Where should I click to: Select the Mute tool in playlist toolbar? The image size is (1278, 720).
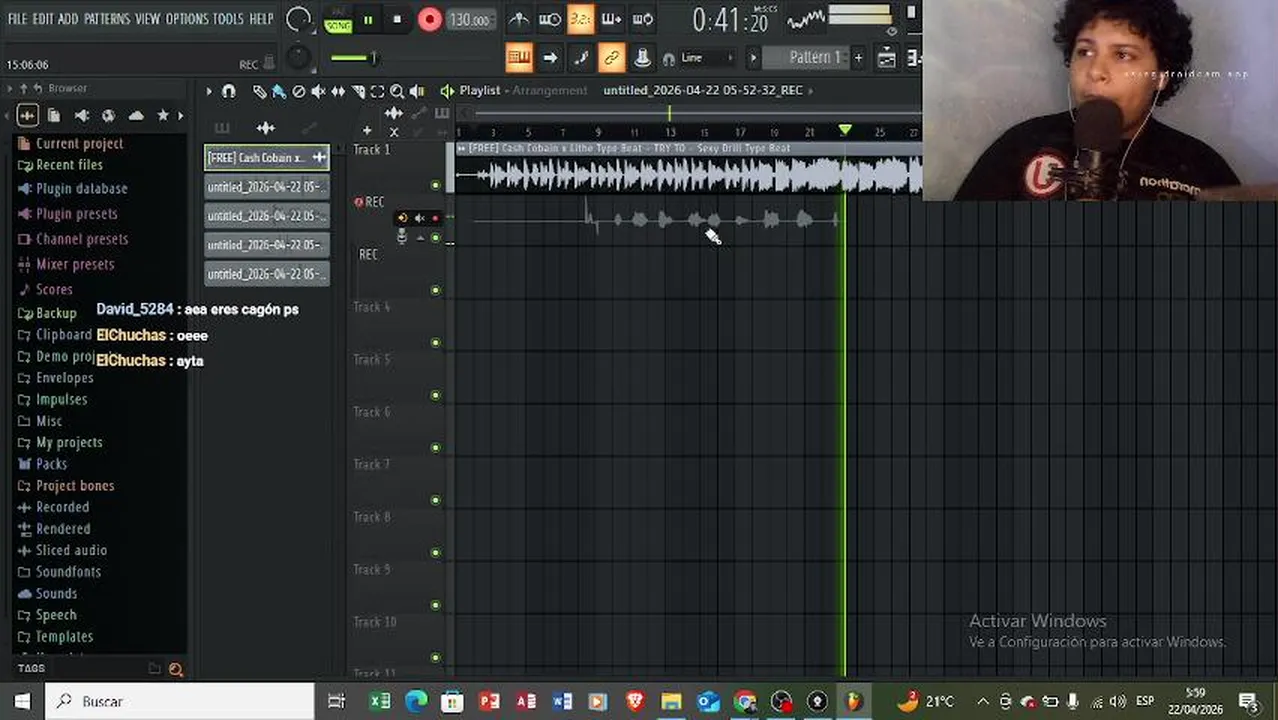(x=318, y=91)
